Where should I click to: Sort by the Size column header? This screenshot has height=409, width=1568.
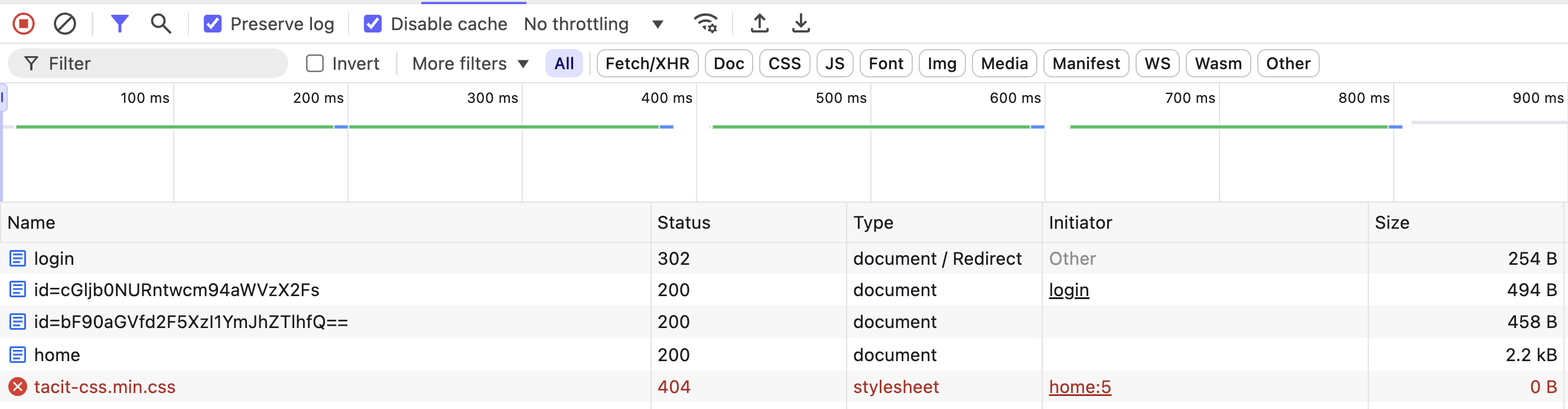click(1466, 223)
